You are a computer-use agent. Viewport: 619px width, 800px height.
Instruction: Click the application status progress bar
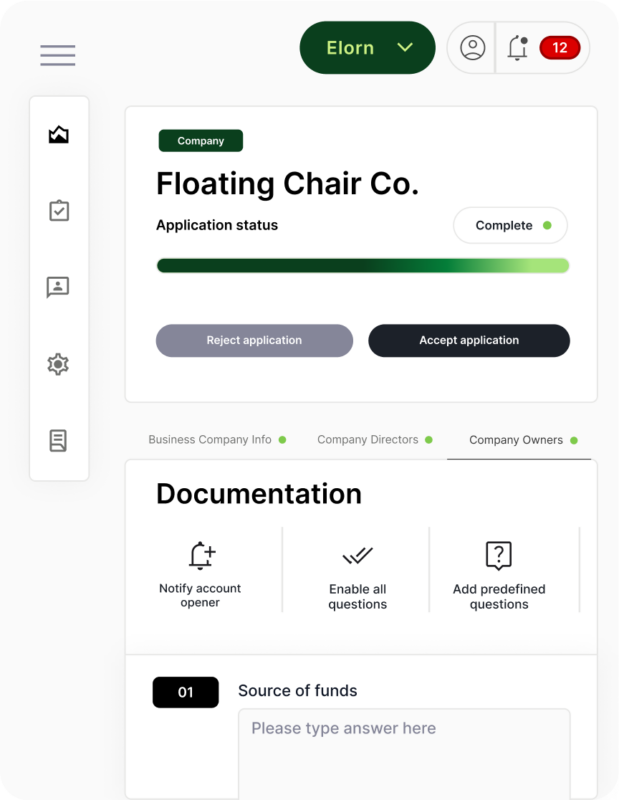pyautogui.click(x=362, y=266)
